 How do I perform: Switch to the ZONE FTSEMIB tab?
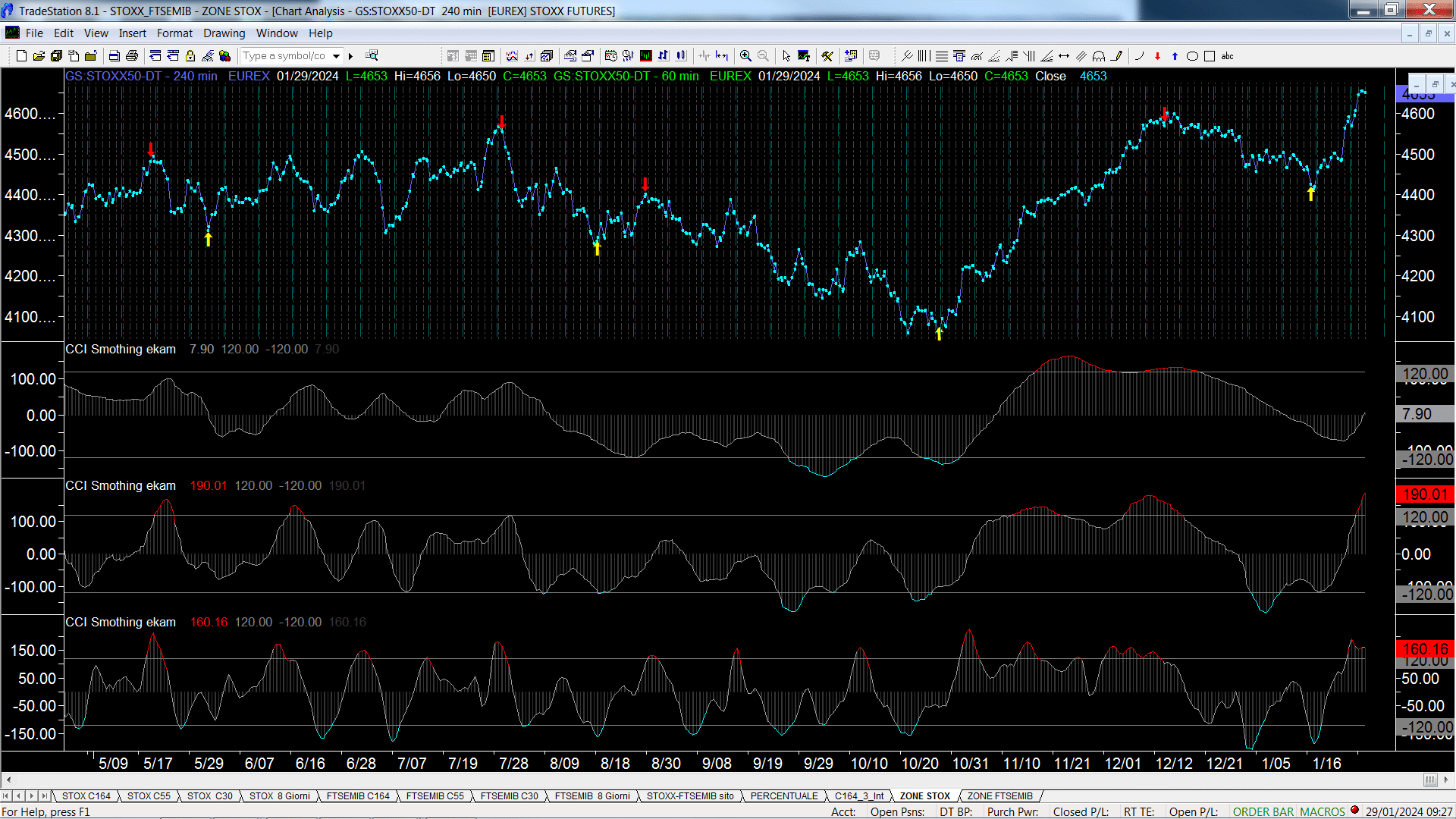point(999,796)
